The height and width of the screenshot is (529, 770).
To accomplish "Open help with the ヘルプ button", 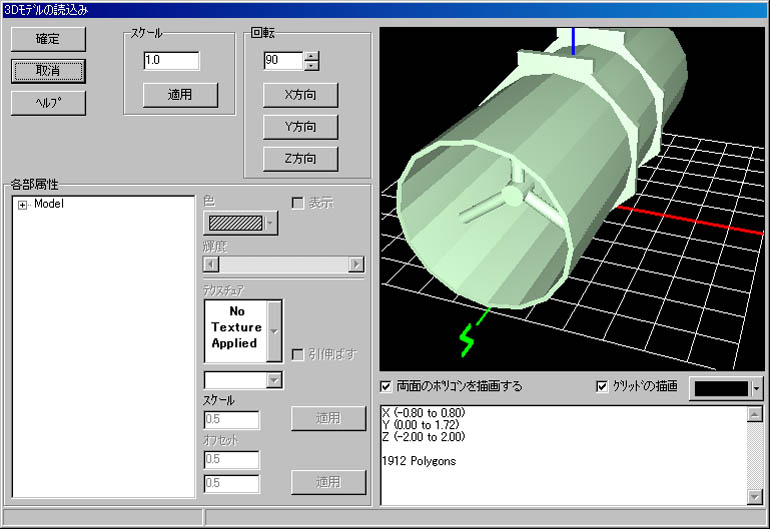I will point(48,103).
